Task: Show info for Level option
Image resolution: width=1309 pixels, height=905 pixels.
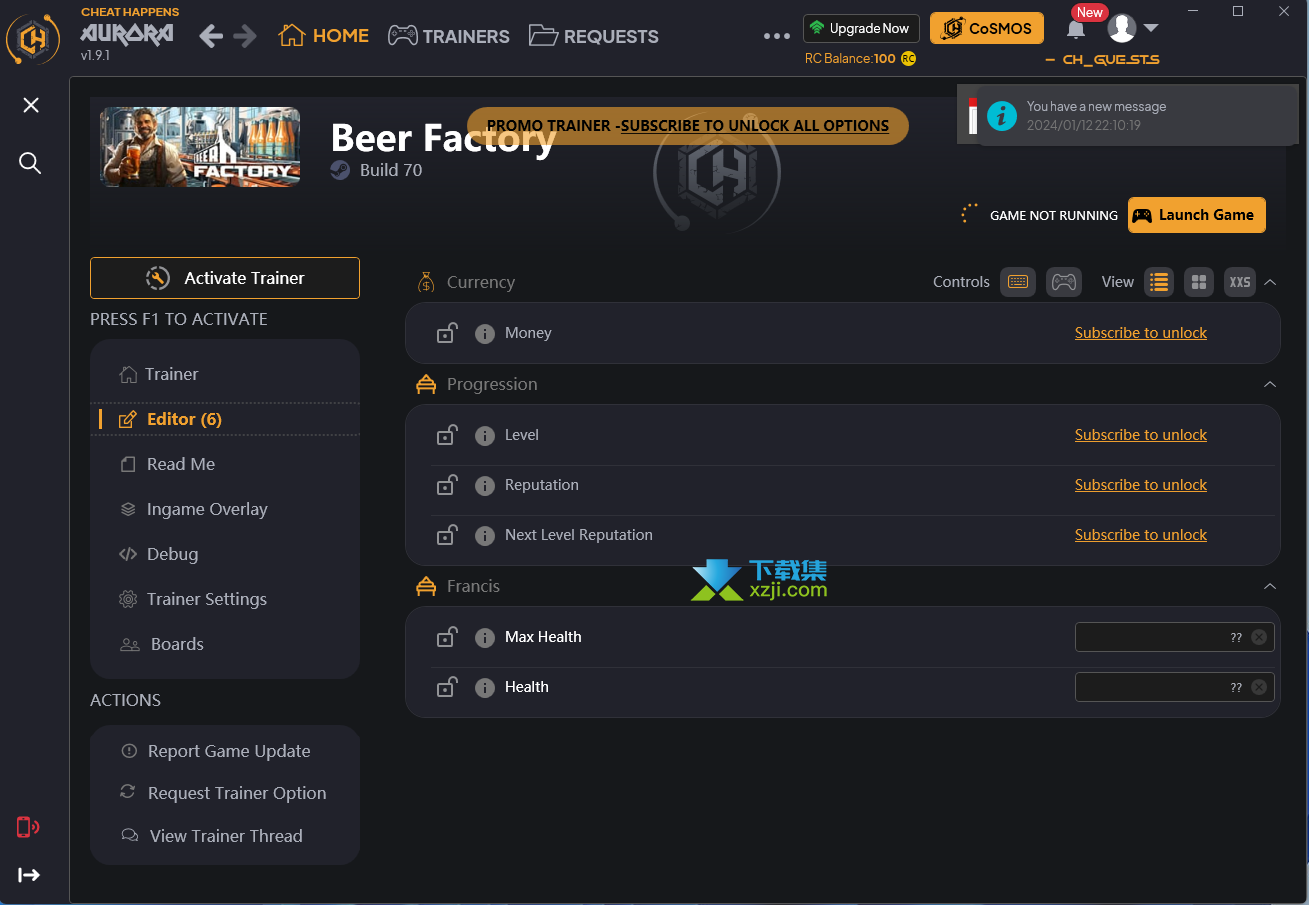Action: tap(485, 436)
